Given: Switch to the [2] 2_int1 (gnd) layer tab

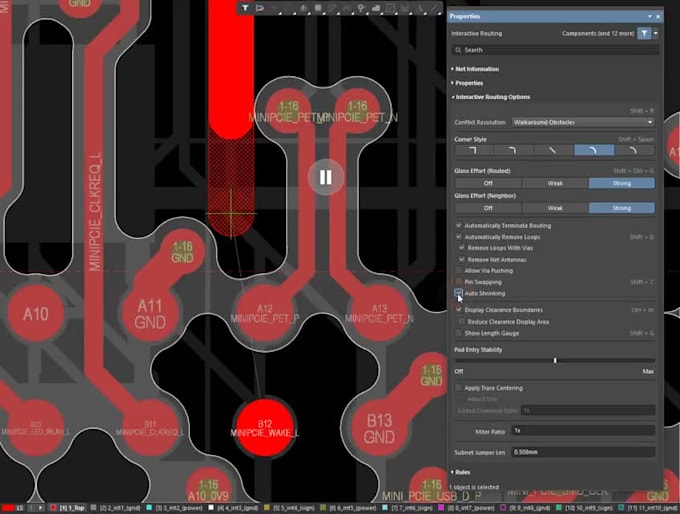Looking at the screenshot, I should click(x=116, y=507).
